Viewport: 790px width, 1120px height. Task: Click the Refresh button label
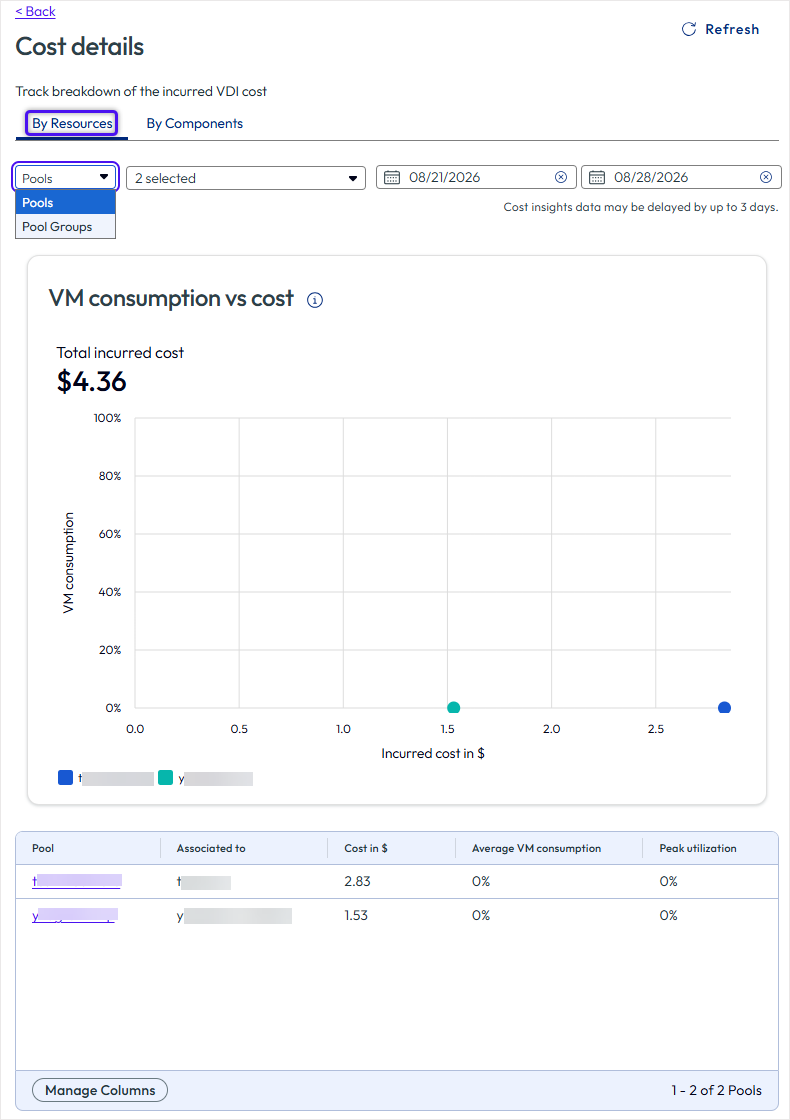pos(732,29)
